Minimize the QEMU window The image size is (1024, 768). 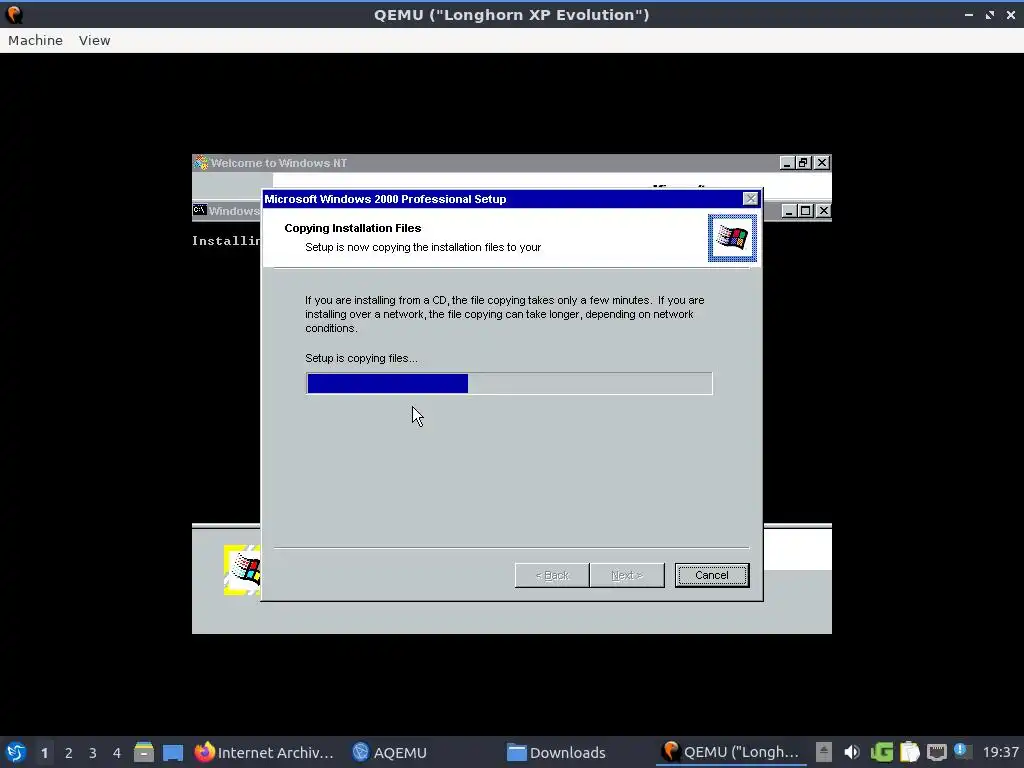(x=969, y=15)
